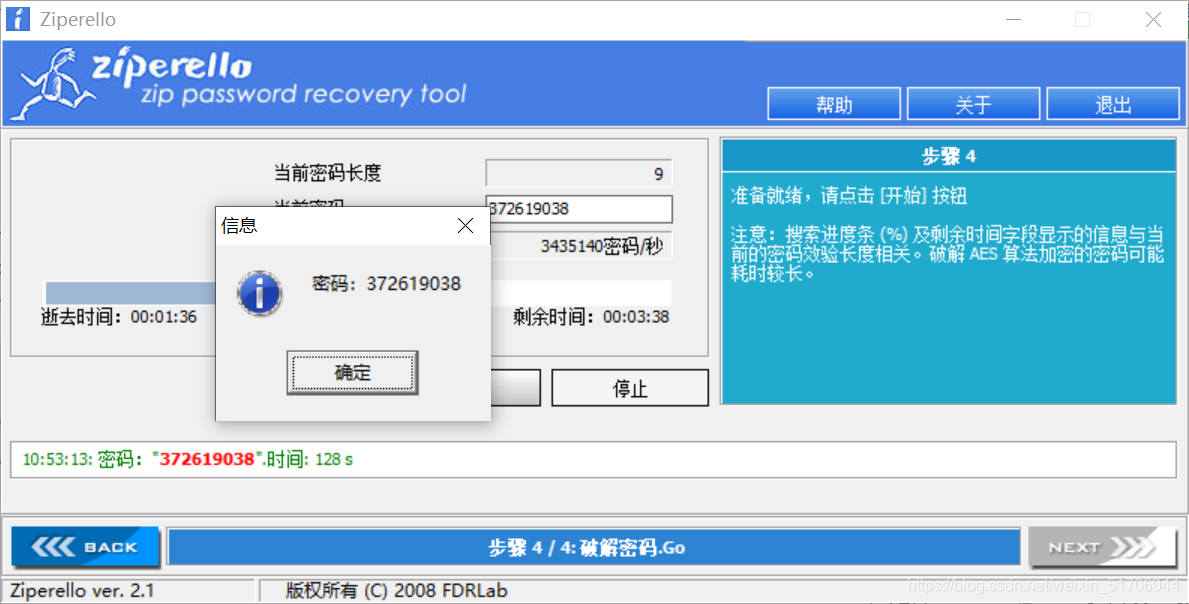Click the speed field showing 3435140密码/秒

[x=579, y=246]
